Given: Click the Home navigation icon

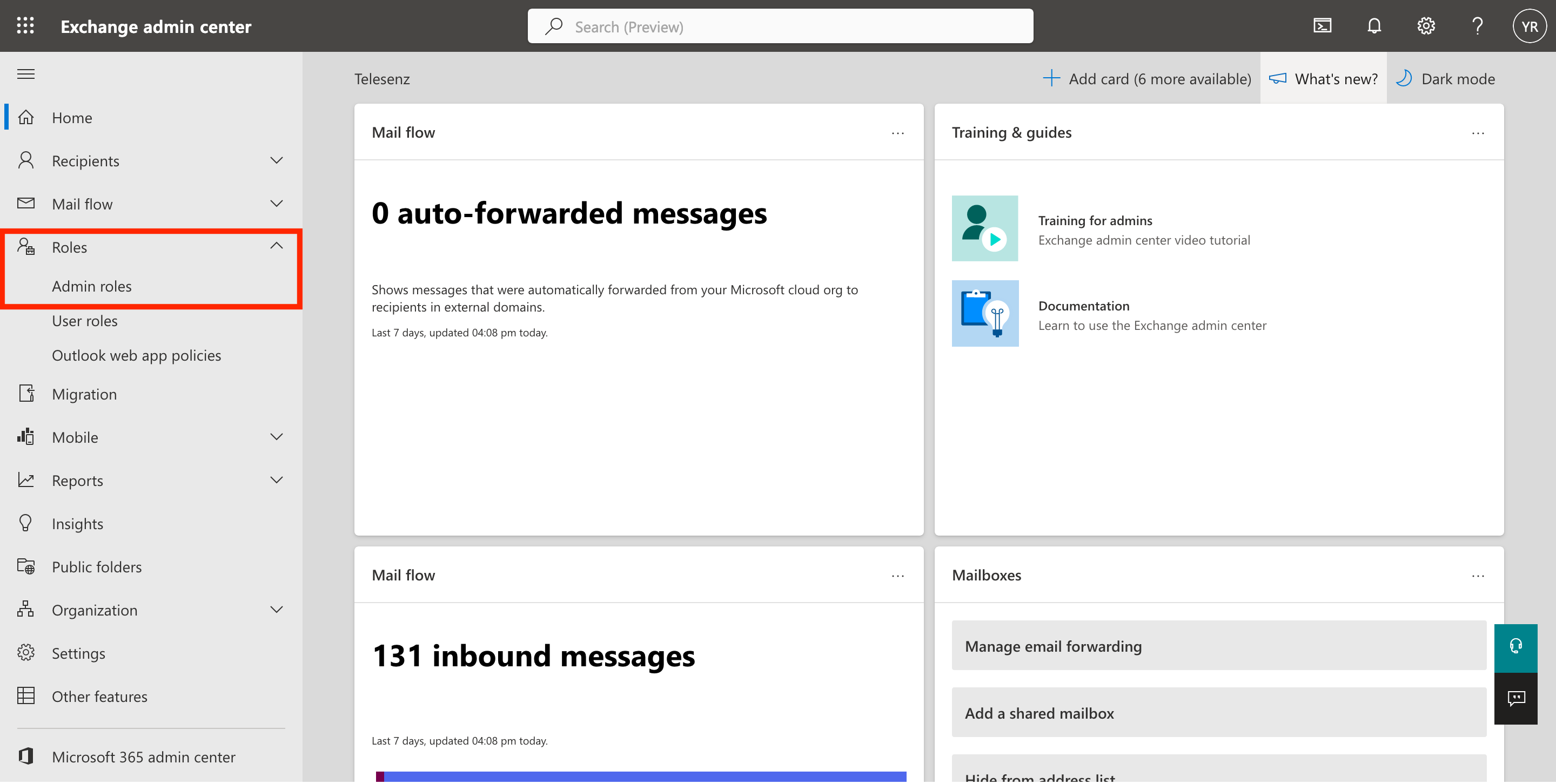Looking at the screenshot, I should (27, 117).
